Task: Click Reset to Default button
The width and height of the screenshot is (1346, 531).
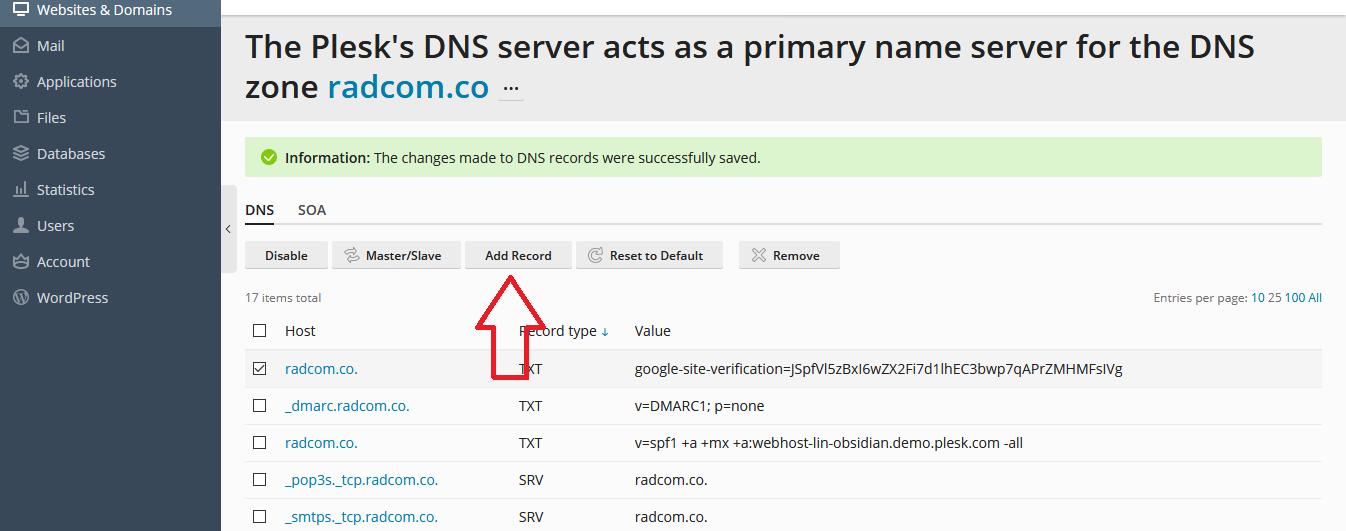Action: 649,256
